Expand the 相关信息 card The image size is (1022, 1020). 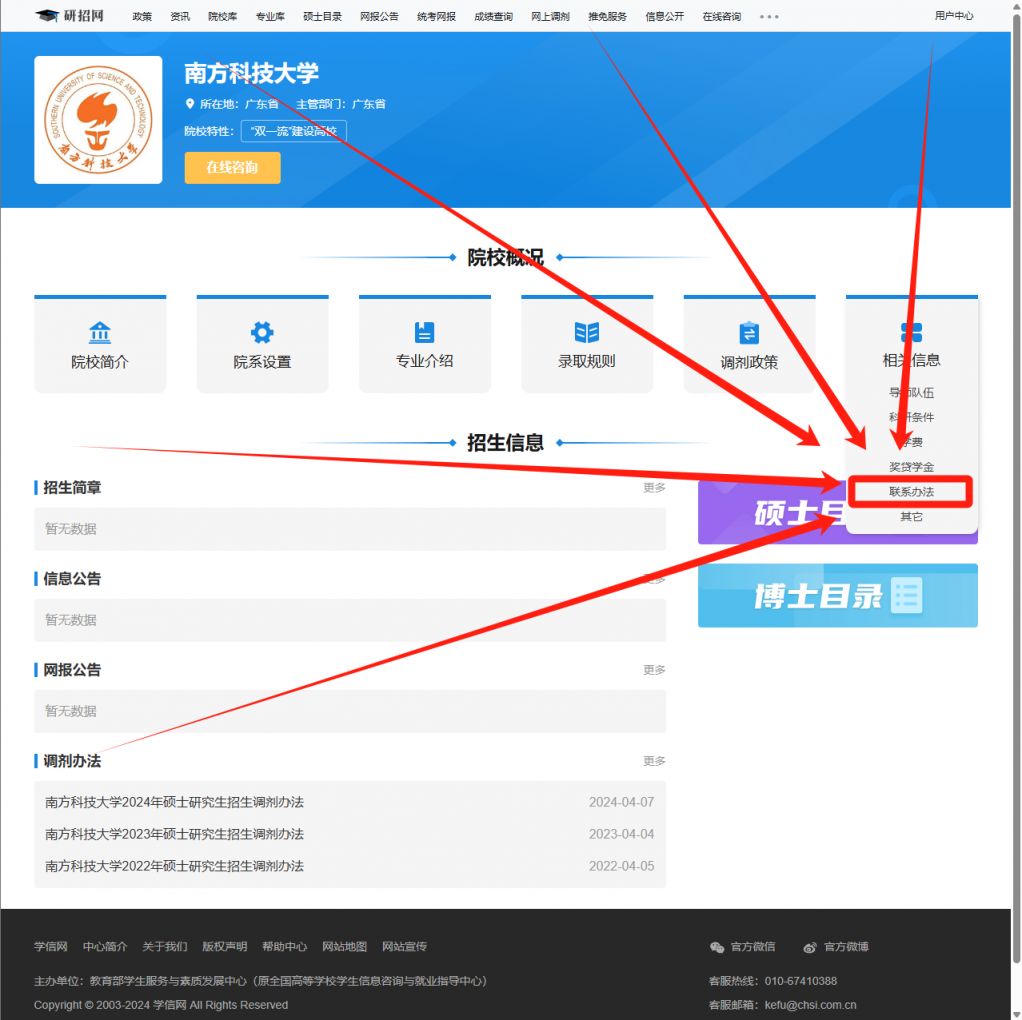tap(911, 344)
